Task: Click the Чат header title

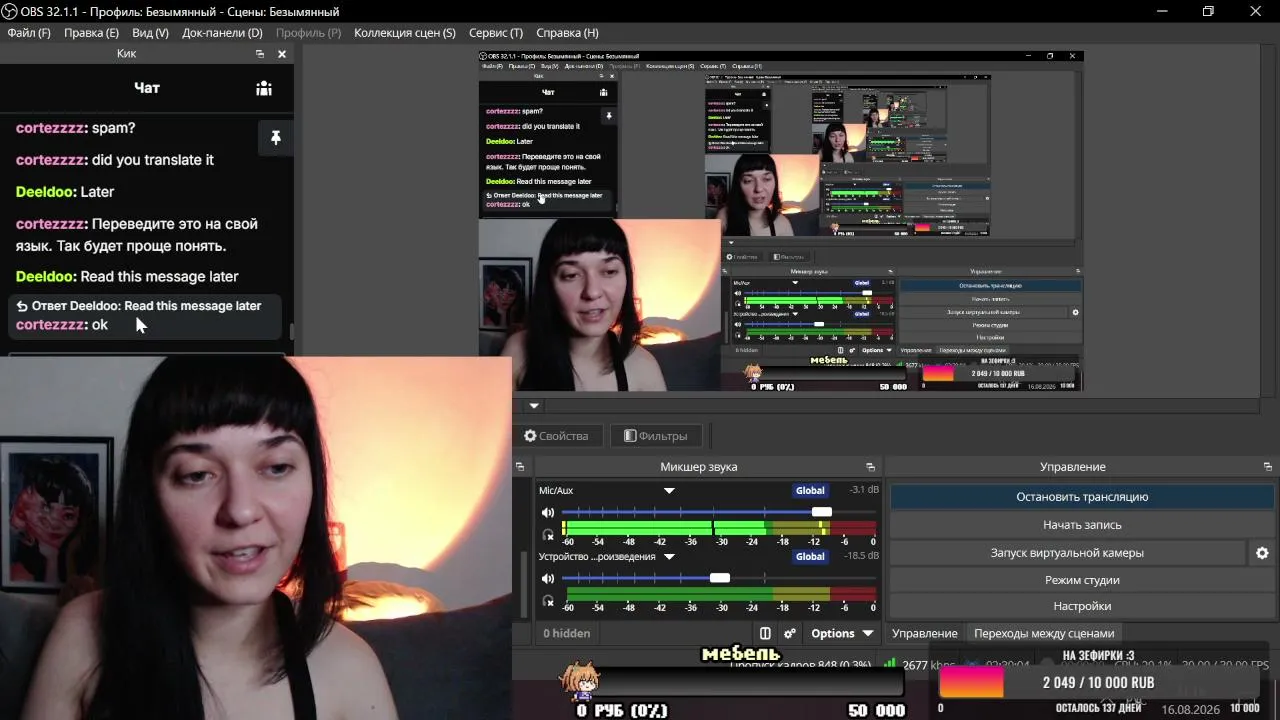Action: point(147,88)
